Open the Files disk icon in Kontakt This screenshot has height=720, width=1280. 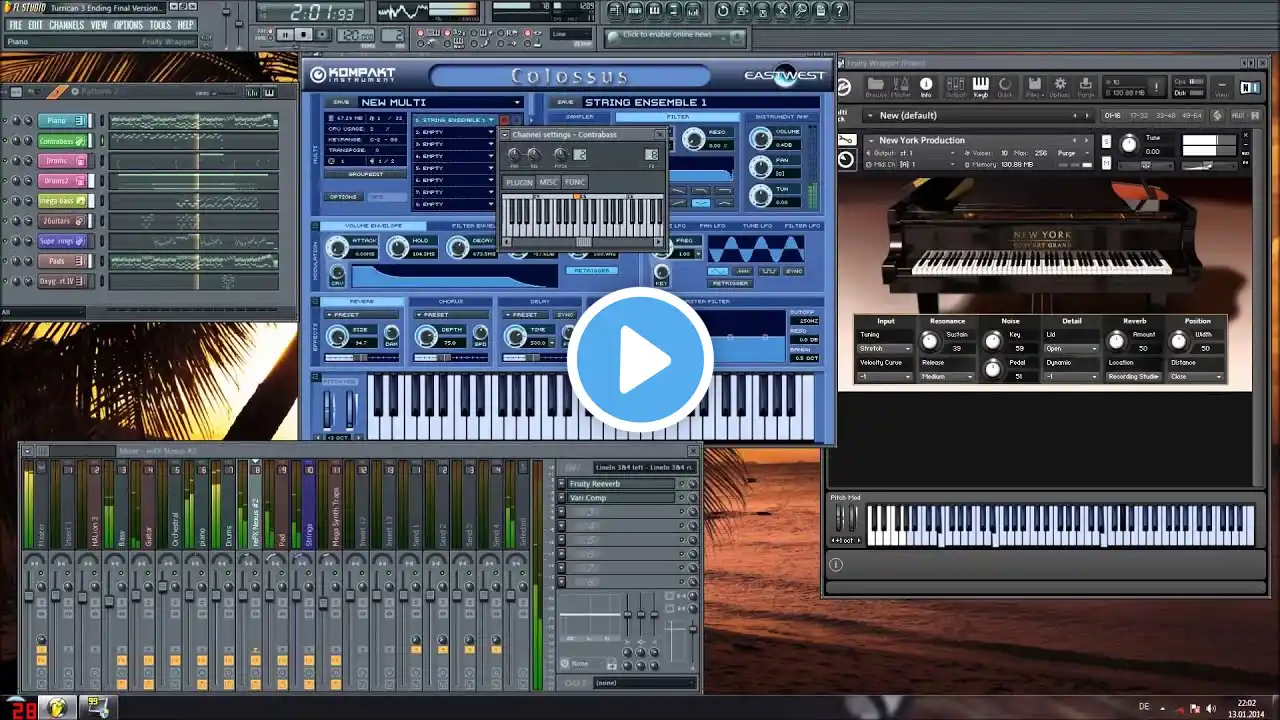1033,87
